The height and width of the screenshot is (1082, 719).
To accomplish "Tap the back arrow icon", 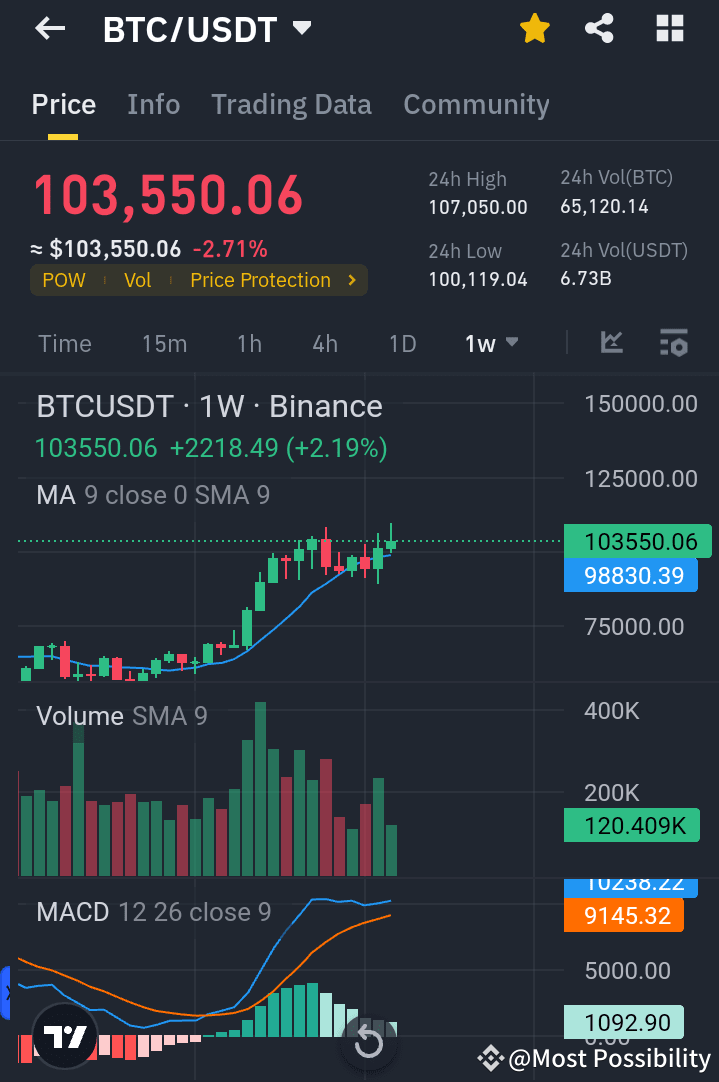I will click(x=50, y=29).
